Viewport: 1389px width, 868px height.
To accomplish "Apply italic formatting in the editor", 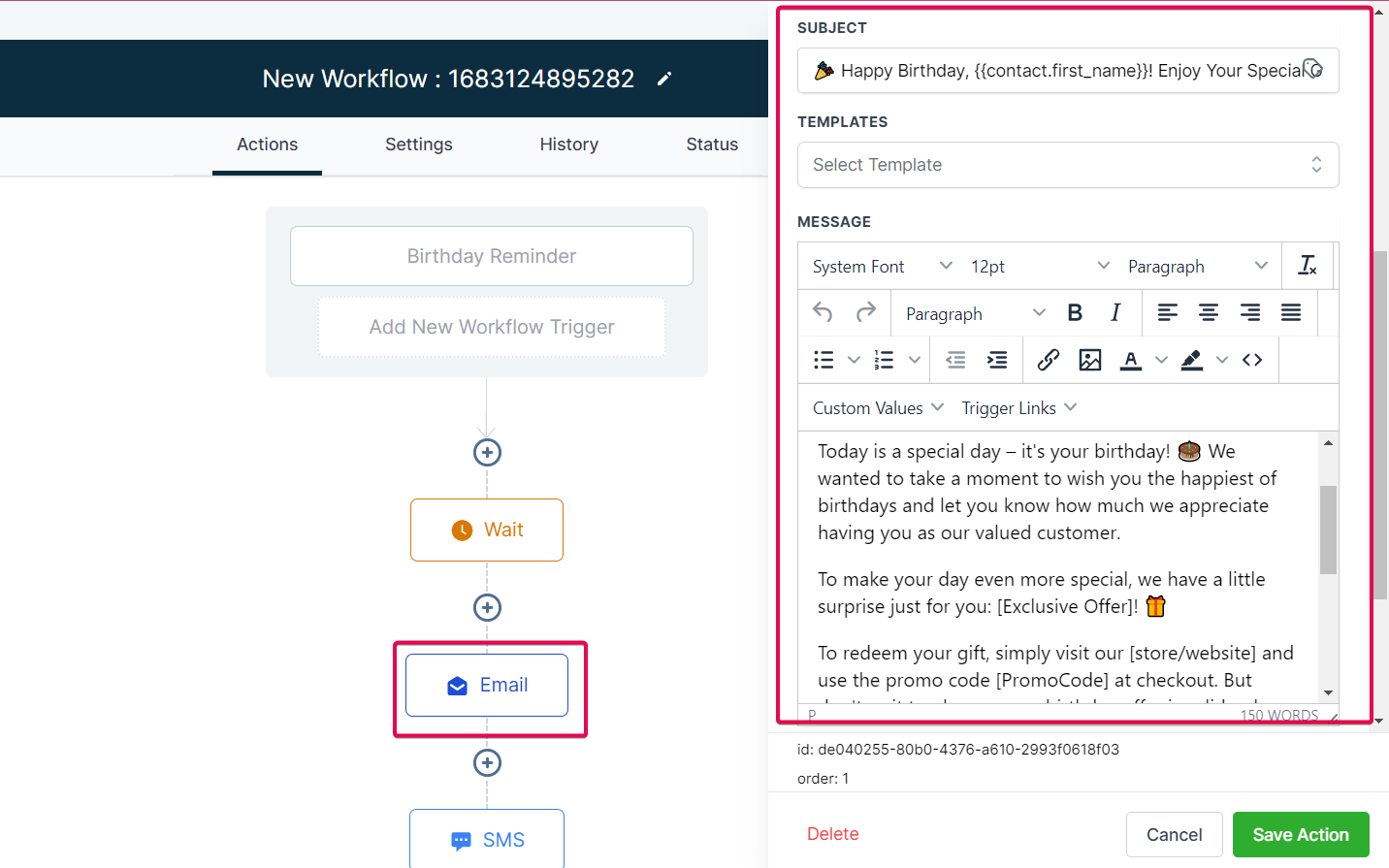I will tap(1114, 312).
